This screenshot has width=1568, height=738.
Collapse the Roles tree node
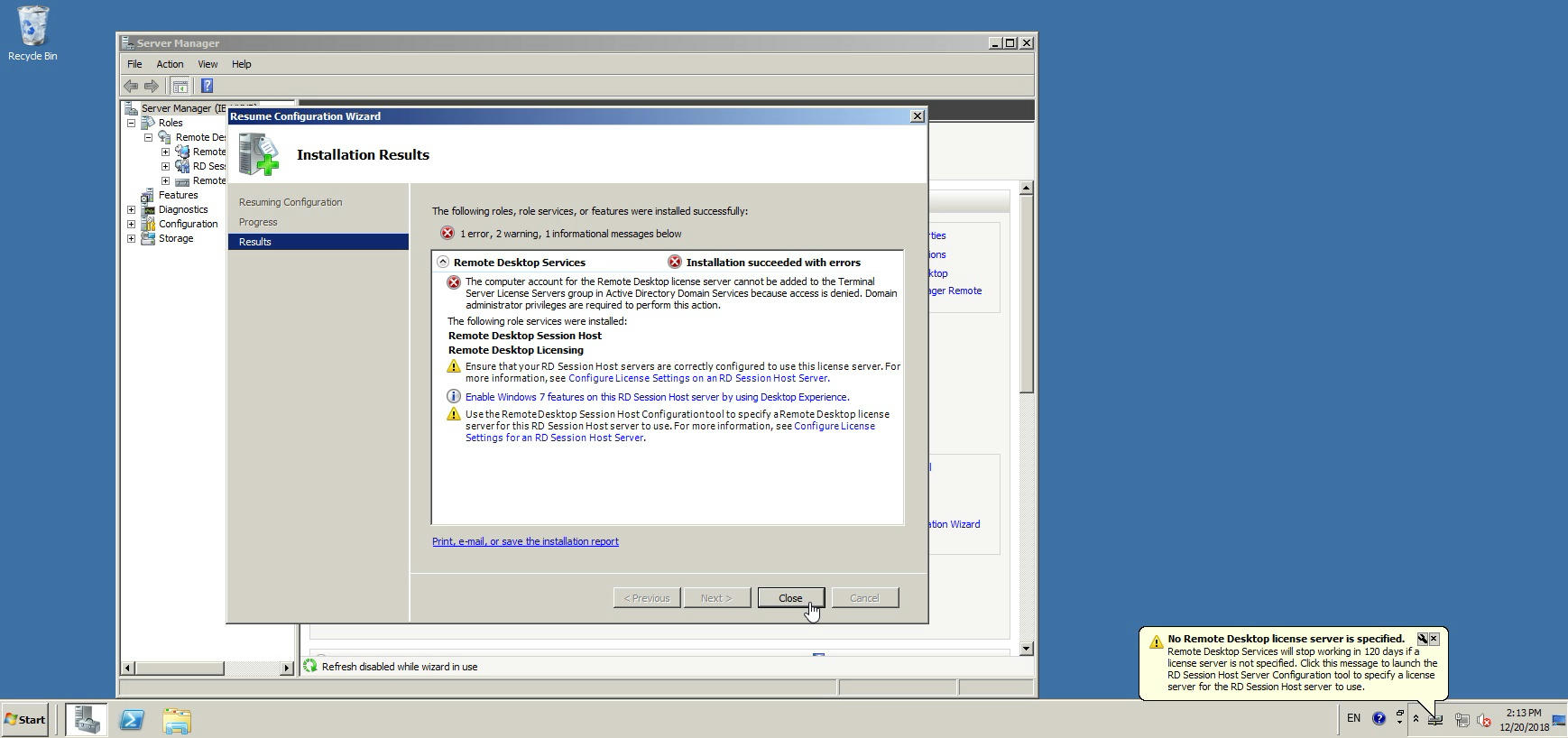132,123
